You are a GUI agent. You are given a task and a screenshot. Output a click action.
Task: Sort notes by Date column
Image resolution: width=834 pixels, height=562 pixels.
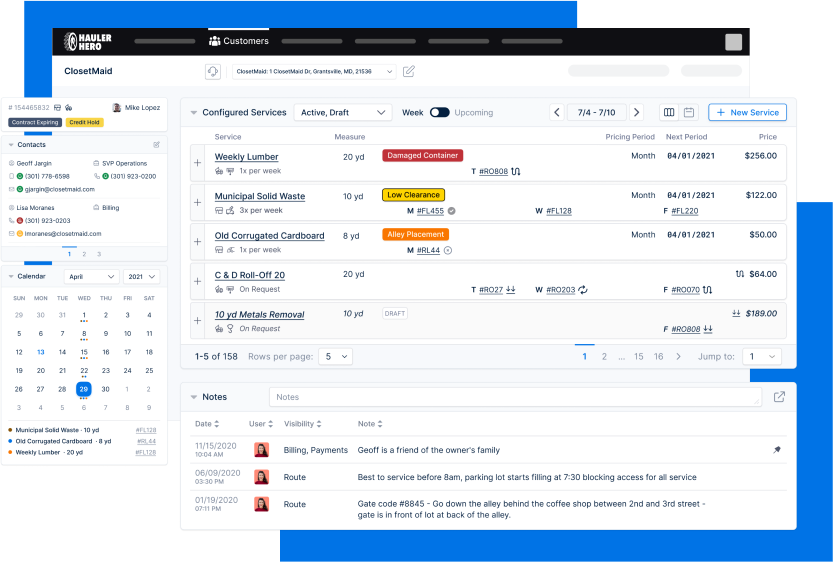[207, 424]
